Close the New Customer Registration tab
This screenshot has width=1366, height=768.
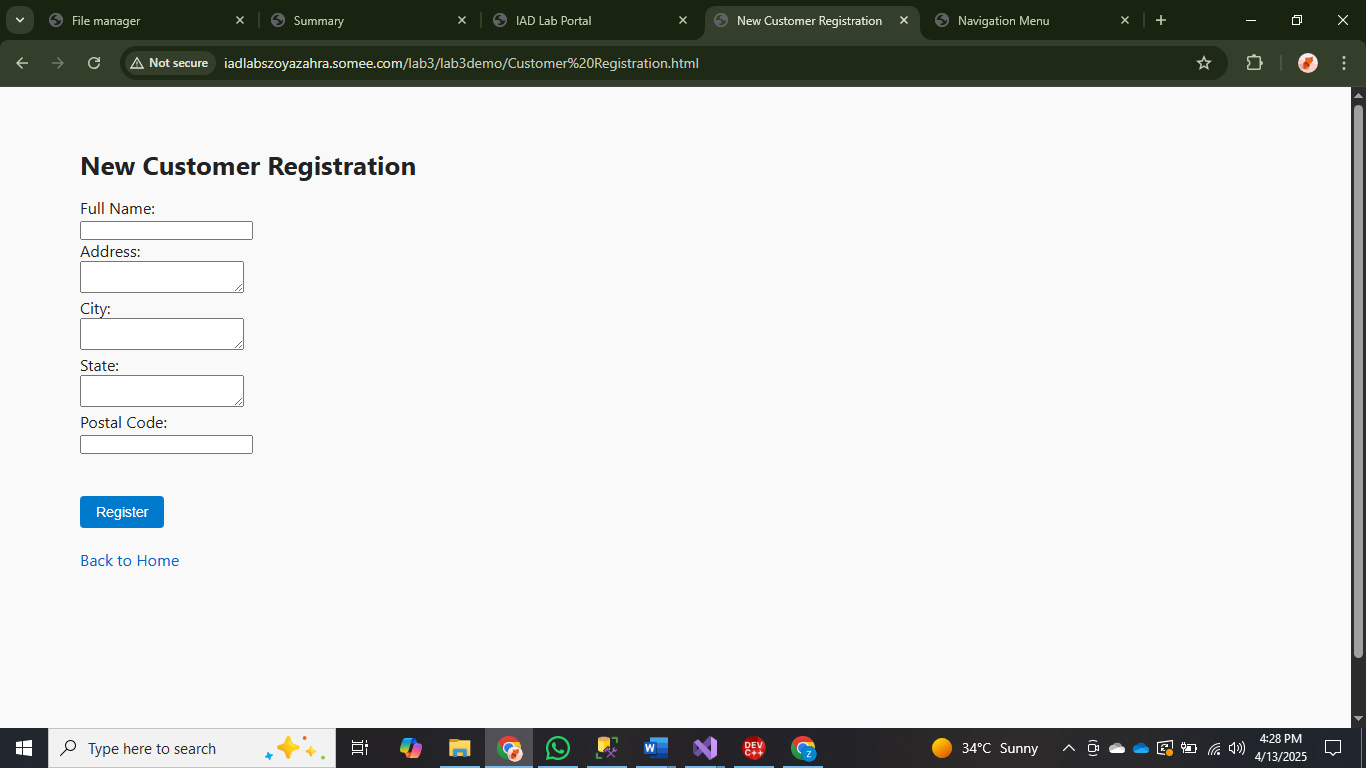point(904,20)
